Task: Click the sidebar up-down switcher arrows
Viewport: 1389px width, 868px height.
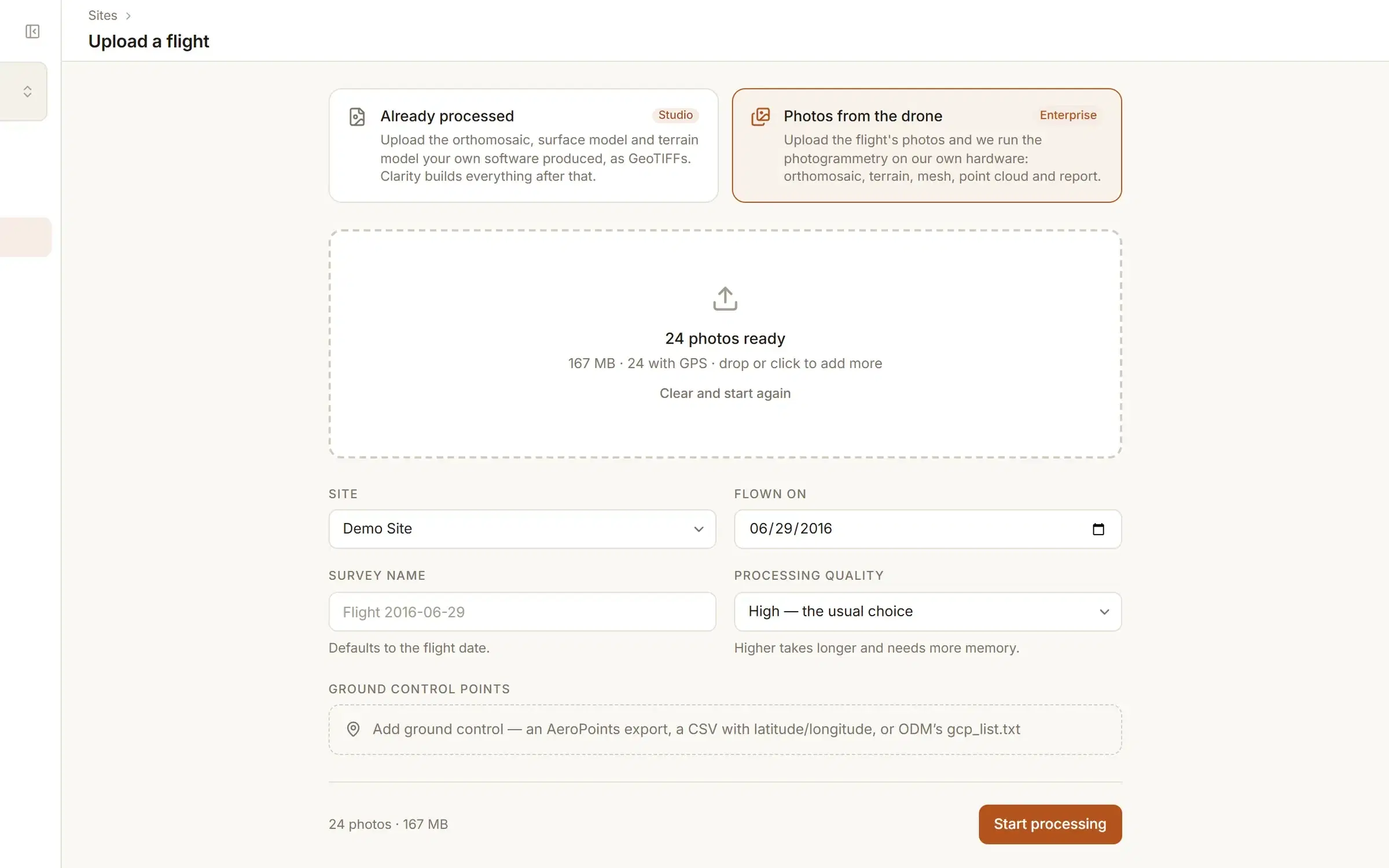Action: [x=27, y=91]
